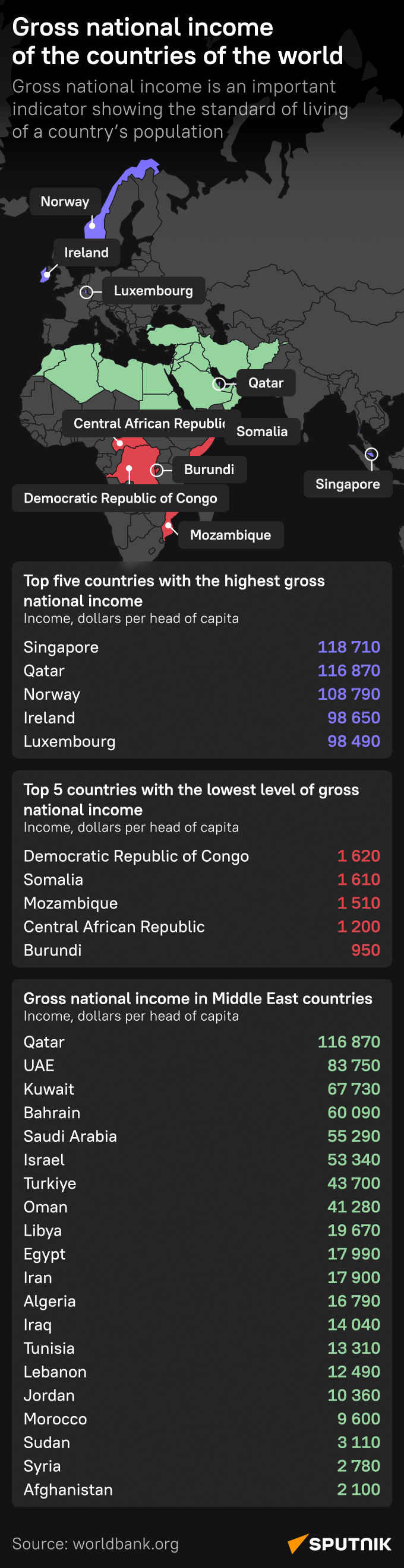The height and width of the screenshot is (1568, 404).
Task: Click the red Mozambique region on map
Action: click(x=169, y=526)
